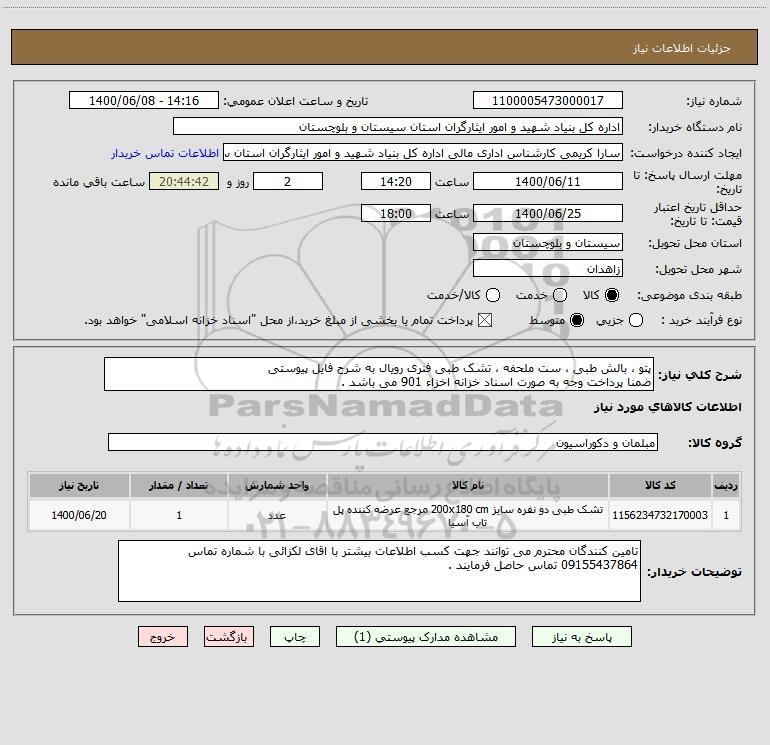Click the general need description text box
This screenshot has width=770, height=745.
379,375
